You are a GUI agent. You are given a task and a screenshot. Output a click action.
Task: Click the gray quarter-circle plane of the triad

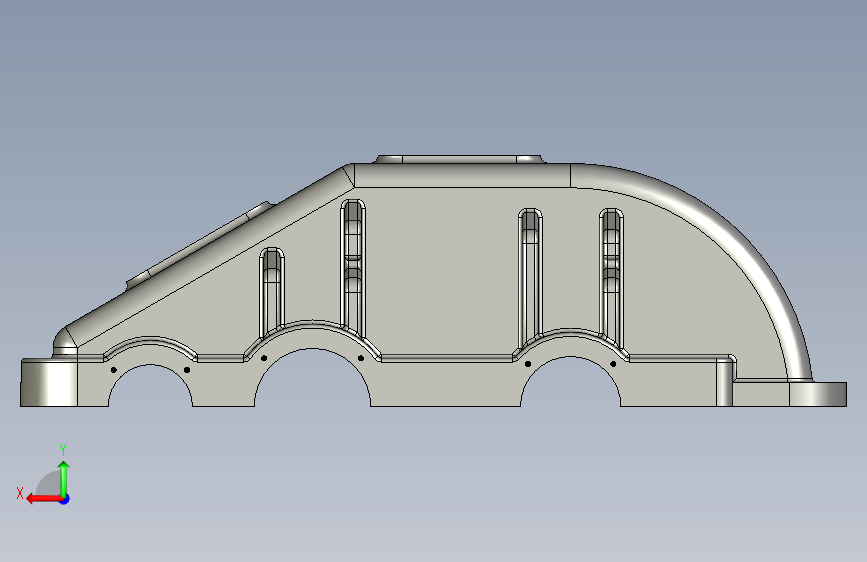coord(50,485)
